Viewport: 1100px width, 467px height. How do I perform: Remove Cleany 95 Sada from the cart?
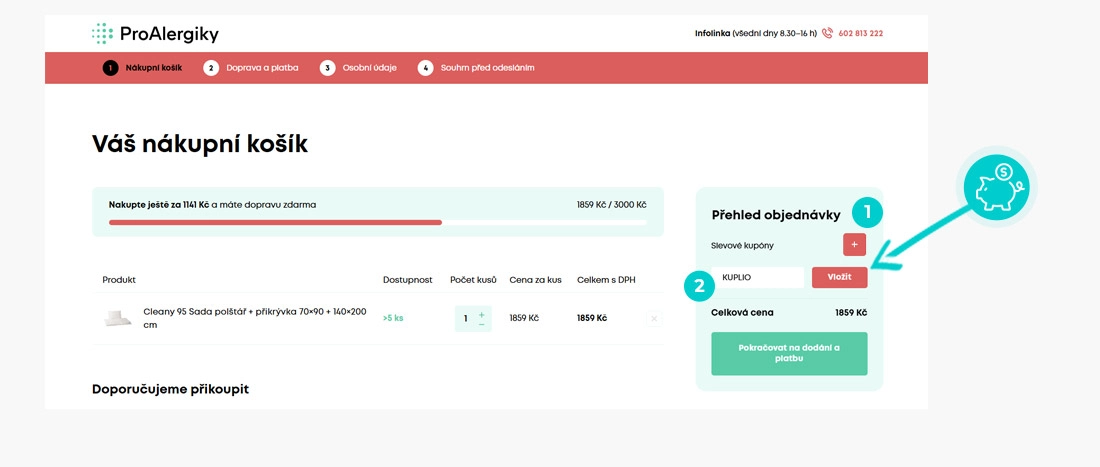pyautogui.click(x=654, y=318)
